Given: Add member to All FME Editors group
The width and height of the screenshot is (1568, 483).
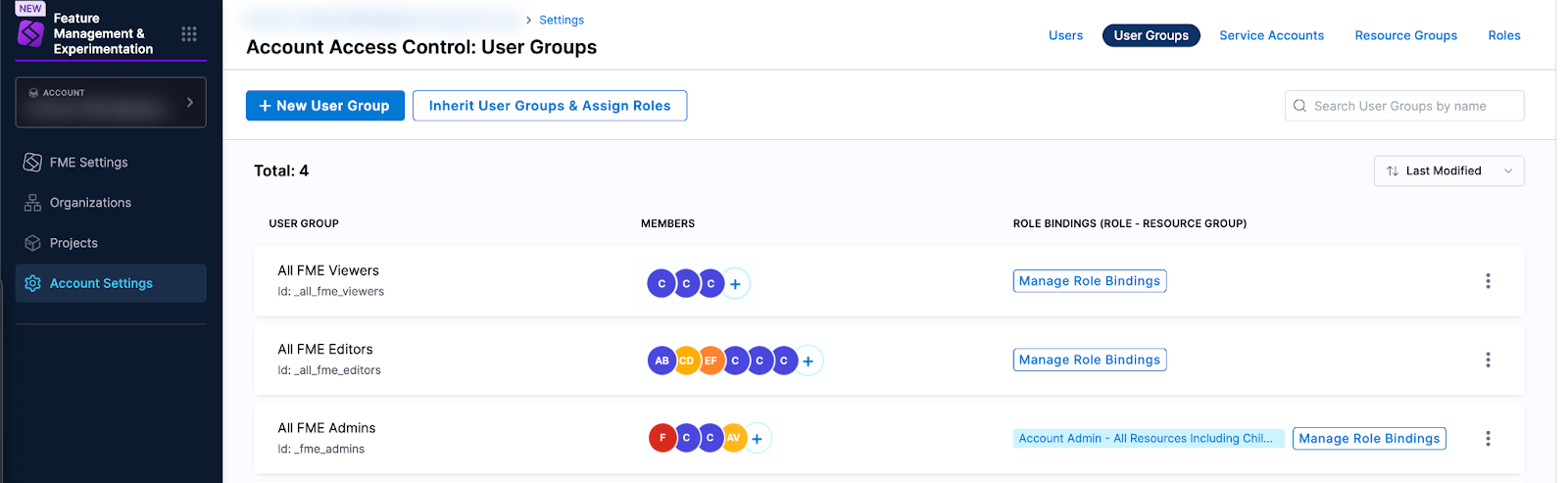Looking at the screenshot, I should tap(808, 362).
